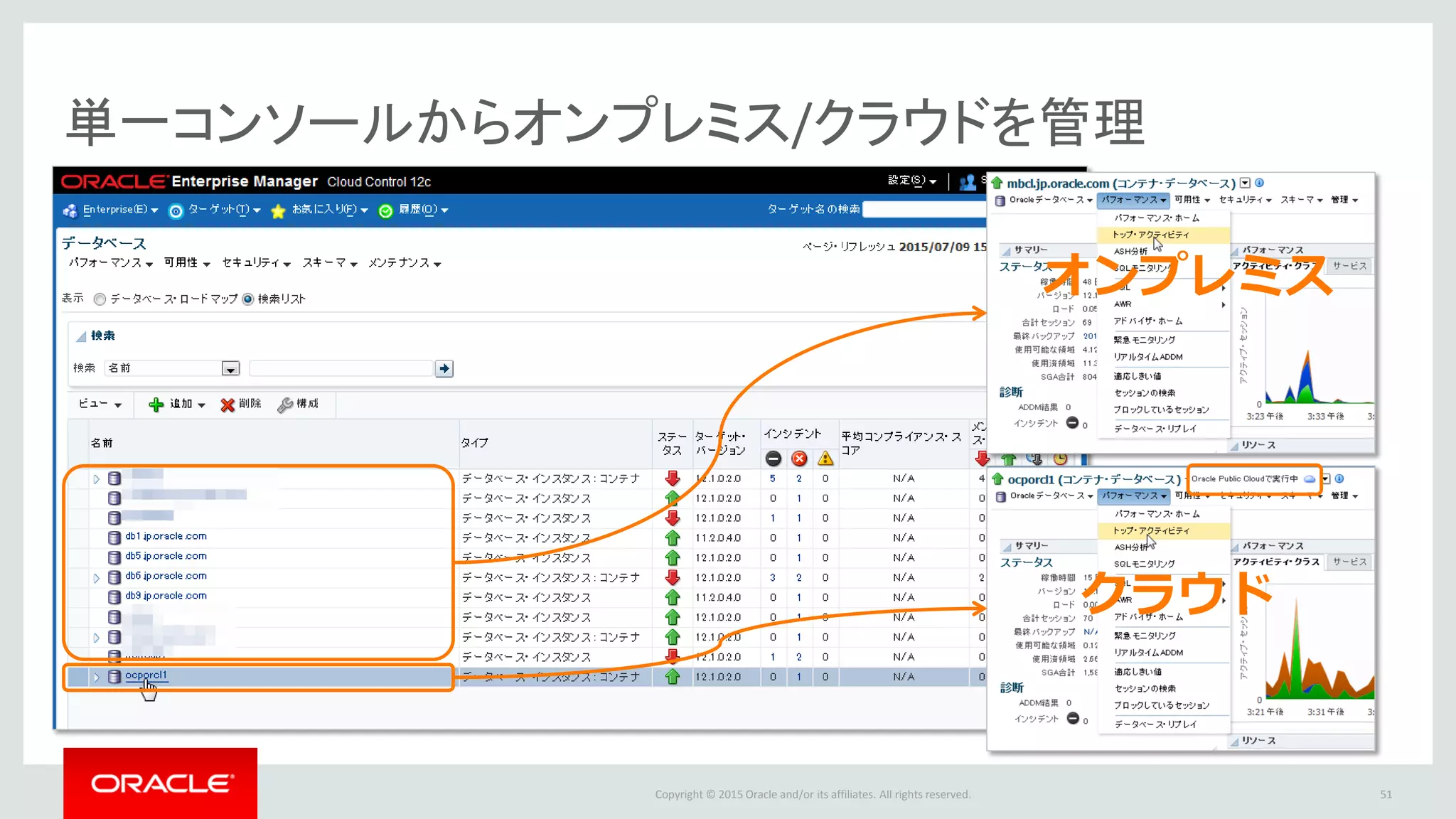Open the ocporcl1 database link
Screen dimensions: 1456x819
(146, 675)
